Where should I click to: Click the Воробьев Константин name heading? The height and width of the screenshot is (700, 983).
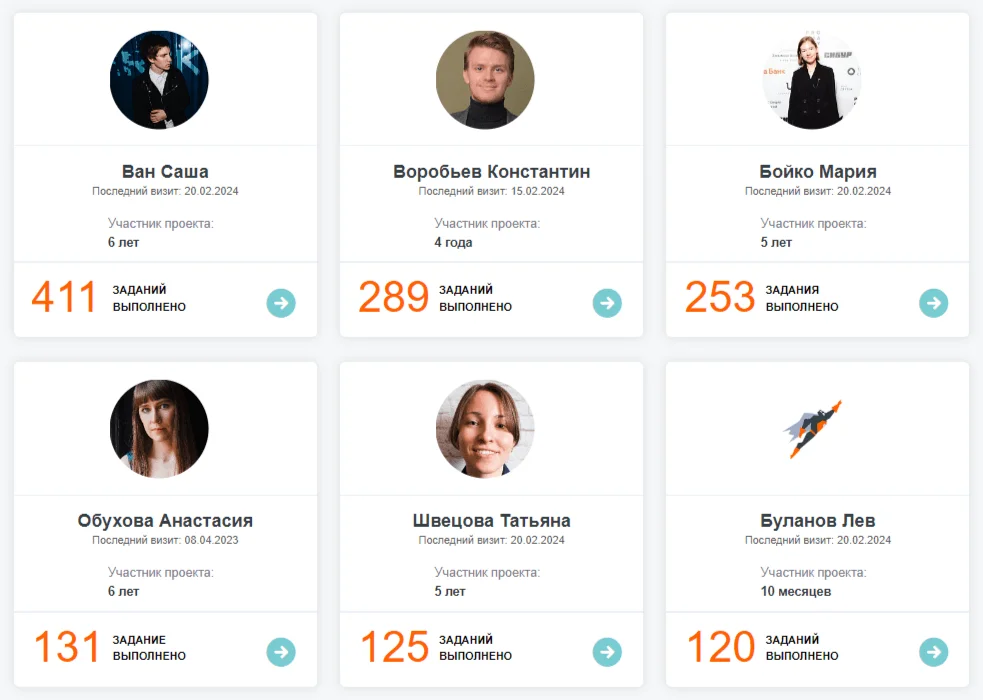(x=492, y=172)
